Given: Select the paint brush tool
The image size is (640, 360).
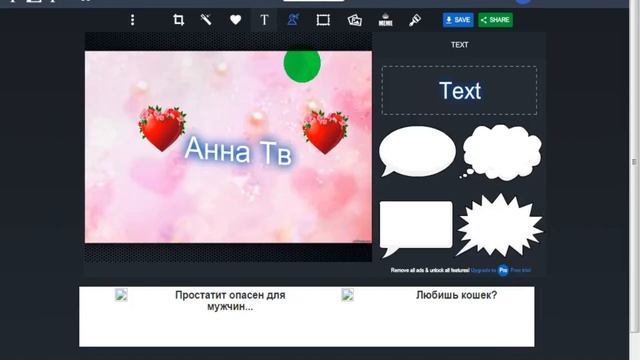Looking at the screenshot, I should pyautogui.click(x=415, y=20).
